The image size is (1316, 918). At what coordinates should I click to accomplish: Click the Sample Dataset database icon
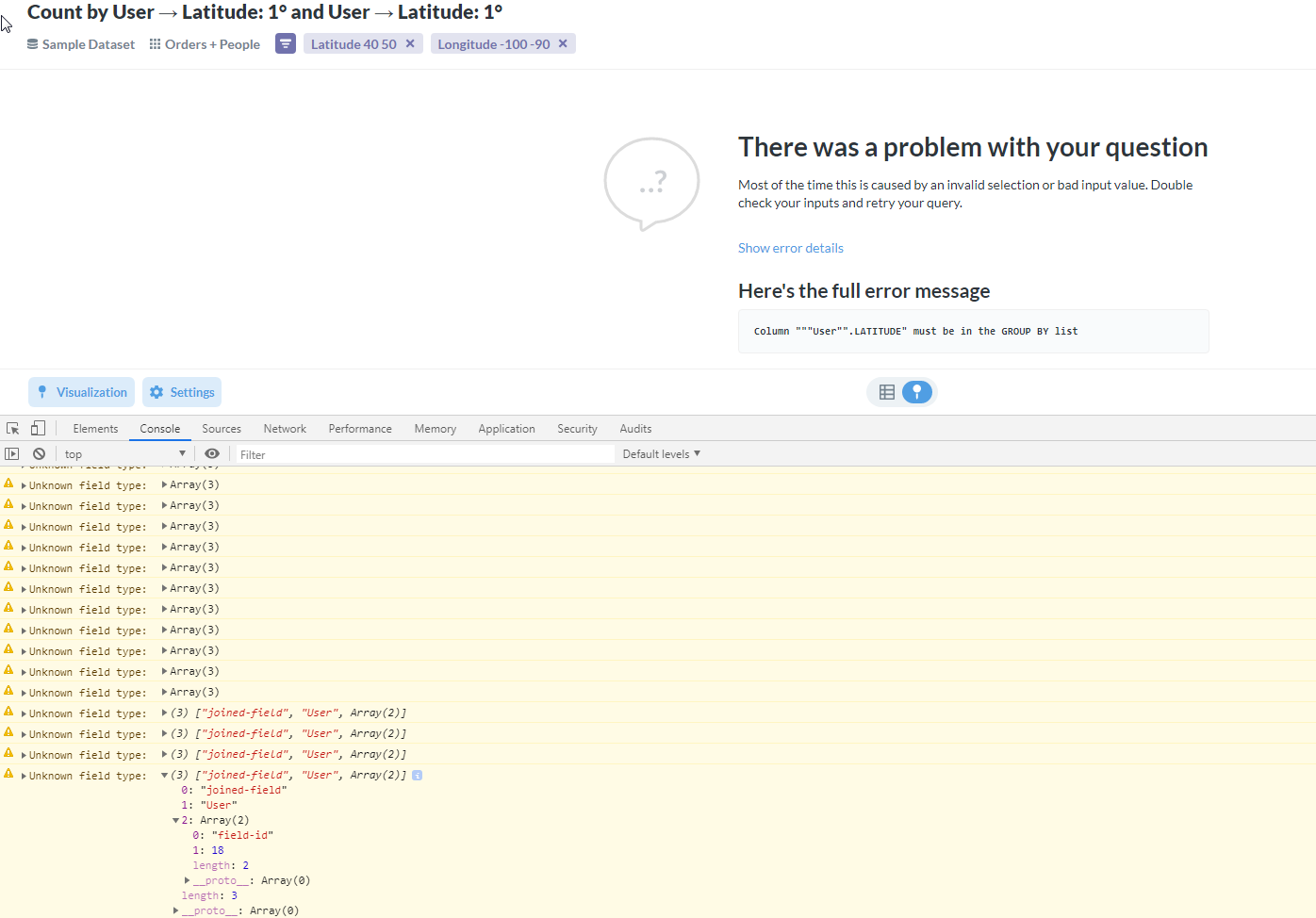[x=31, y=43]
